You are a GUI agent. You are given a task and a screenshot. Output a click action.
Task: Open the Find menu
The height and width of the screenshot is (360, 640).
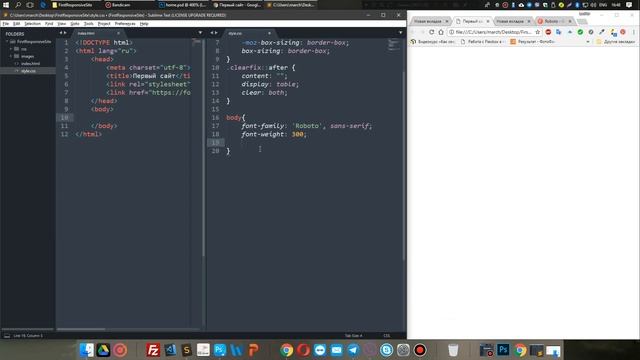coord(49,24)
